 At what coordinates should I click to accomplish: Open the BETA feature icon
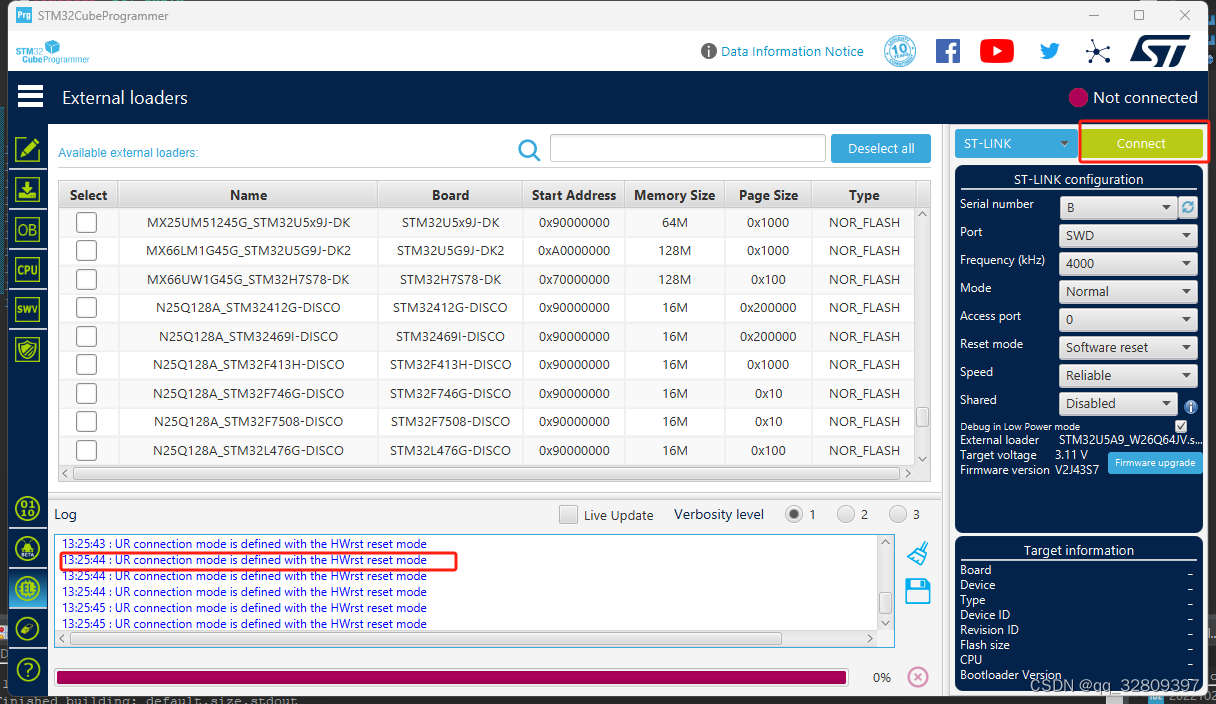pos(28,548)
